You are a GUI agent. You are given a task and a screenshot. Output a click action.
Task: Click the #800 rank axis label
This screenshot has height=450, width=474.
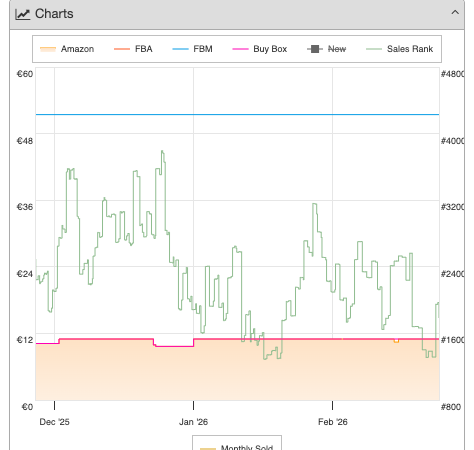[451, 407]
